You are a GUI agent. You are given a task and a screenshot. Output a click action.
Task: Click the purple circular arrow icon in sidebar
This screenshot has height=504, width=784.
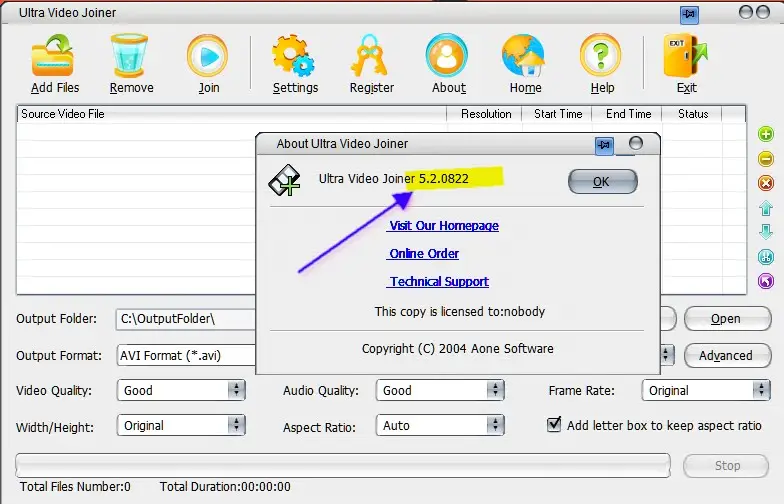[x=766, y=281]
